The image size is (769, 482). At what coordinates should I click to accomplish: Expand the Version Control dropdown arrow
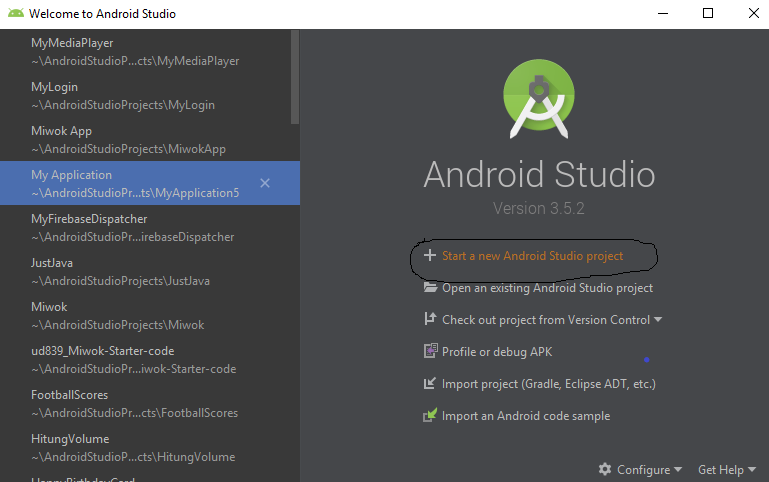pyautogui.click(x=658, y=320)
